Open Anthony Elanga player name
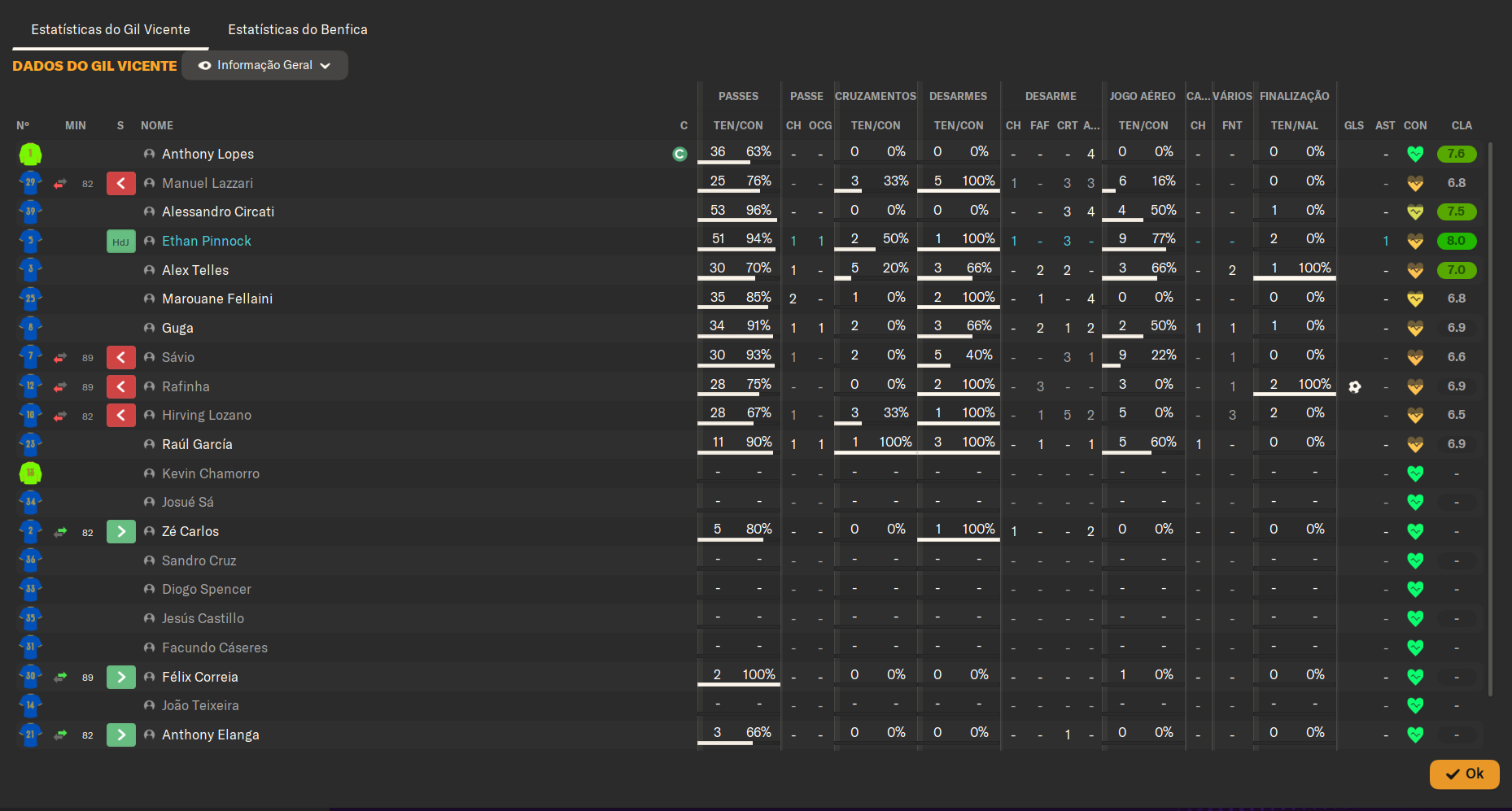The width and height of the screenshot is (1512, 811). [x=211, y=735]
